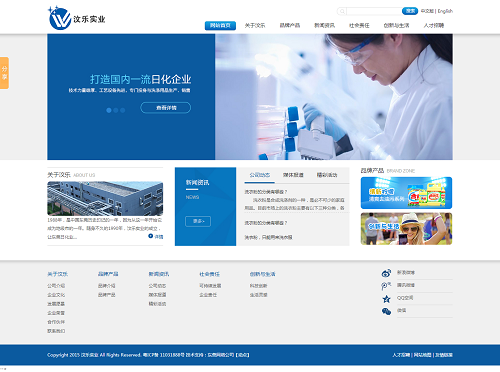500x372 pixels.
Task: Click the blue 搜索 search button
Action: [x=410, y=11]
